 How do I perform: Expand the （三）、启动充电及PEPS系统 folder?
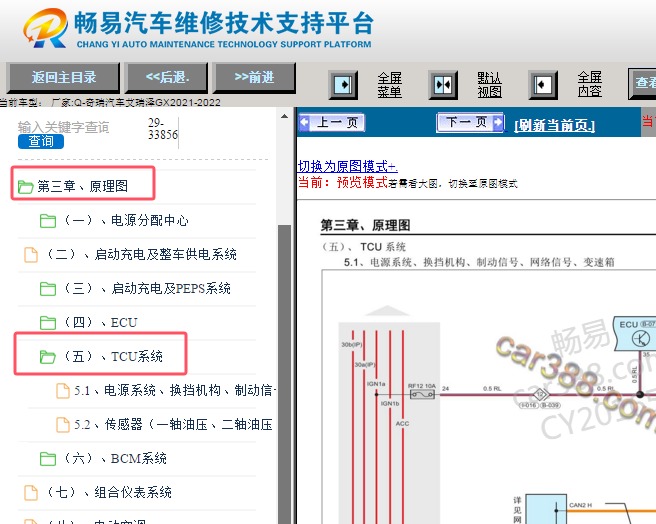(x=147, y=288)
